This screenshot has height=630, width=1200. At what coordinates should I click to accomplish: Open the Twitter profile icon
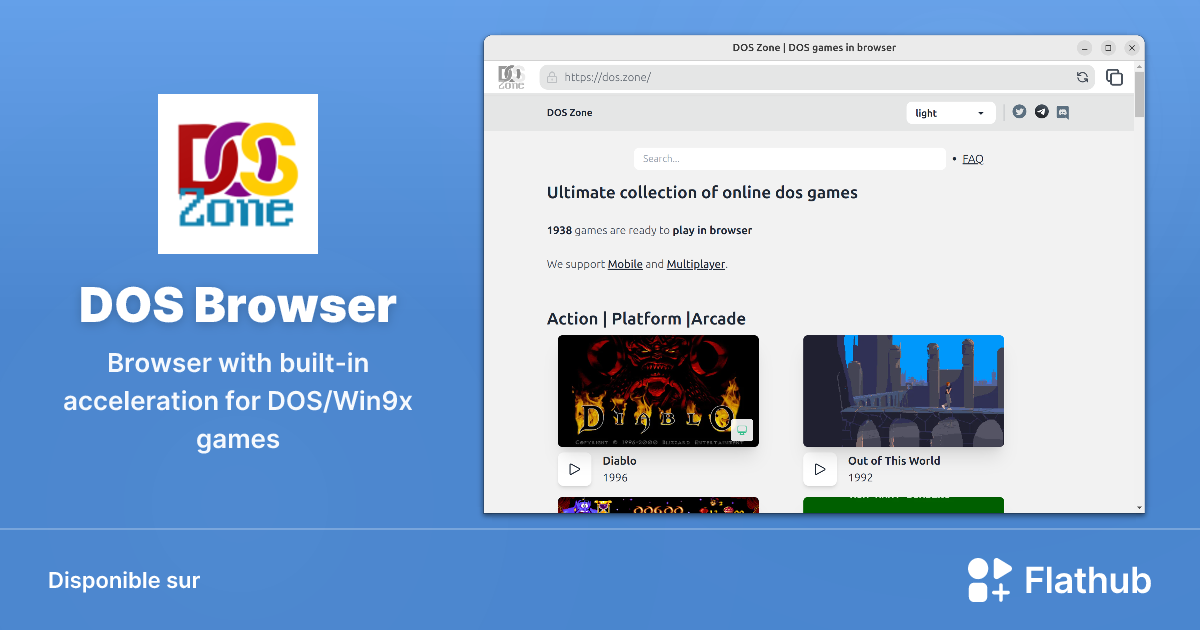(1019, 112)
